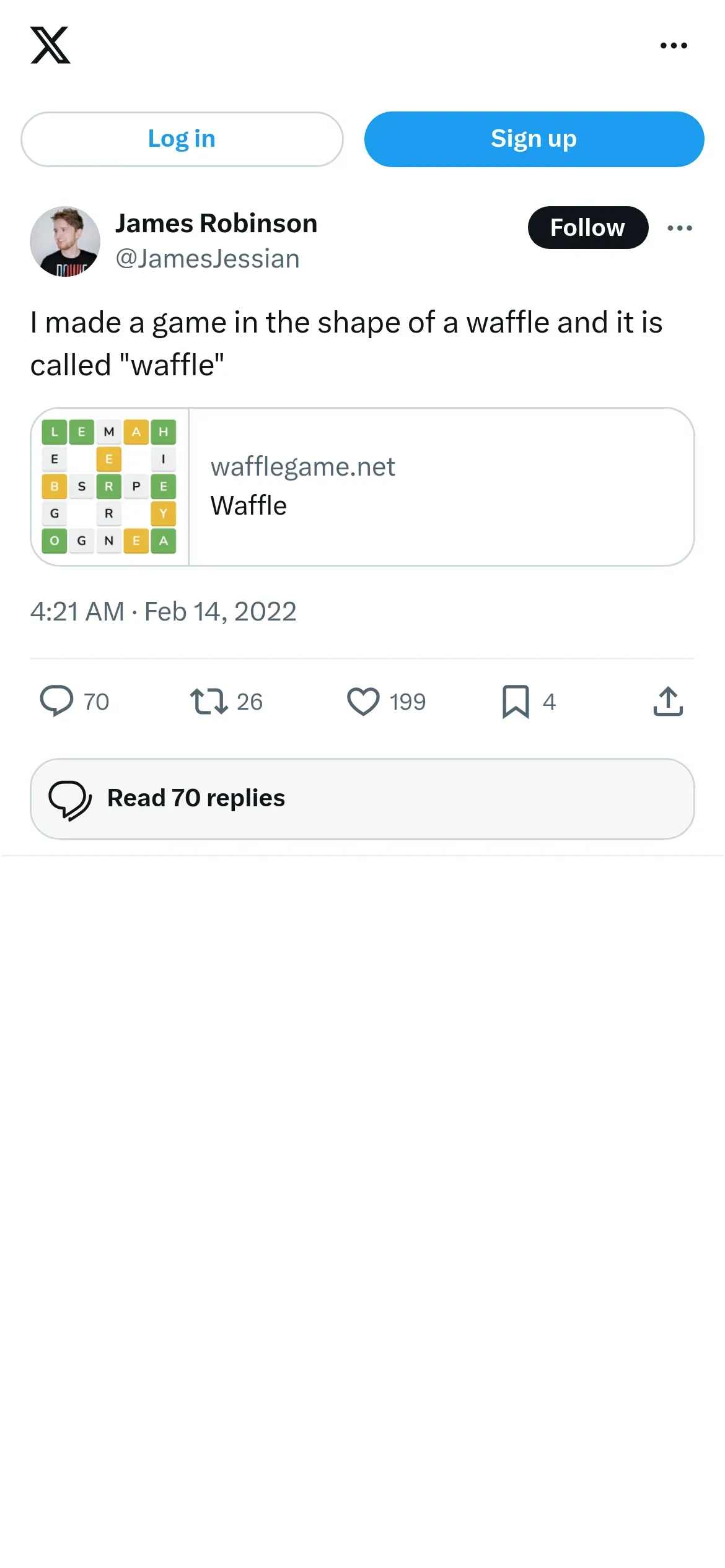Click the repost arrows icon

point(209,702)
